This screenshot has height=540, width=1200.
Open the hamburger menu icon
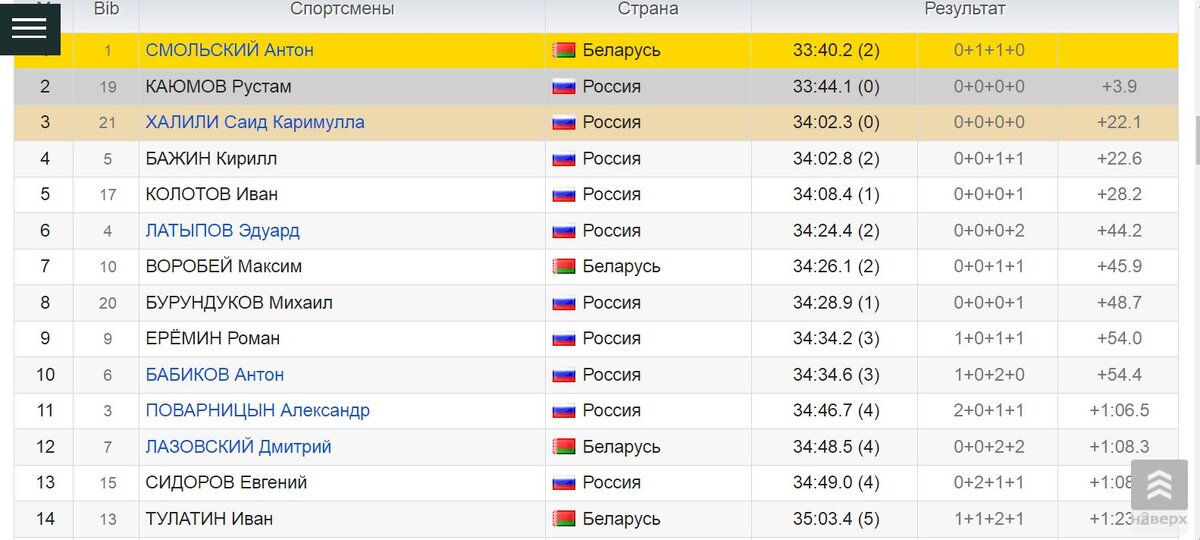point(29,28)
